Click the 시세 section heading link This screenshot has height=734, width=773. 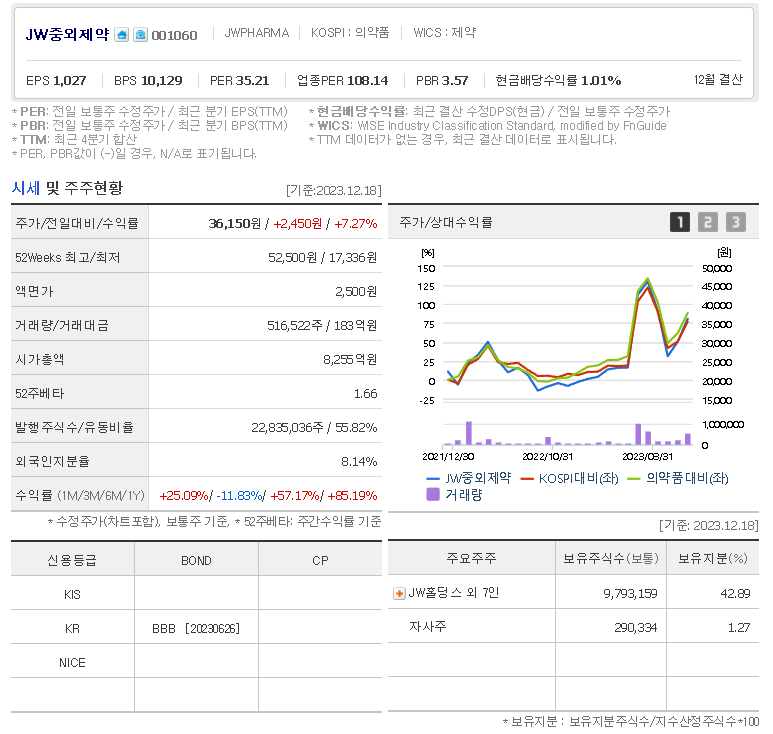(x=25, y=188)
